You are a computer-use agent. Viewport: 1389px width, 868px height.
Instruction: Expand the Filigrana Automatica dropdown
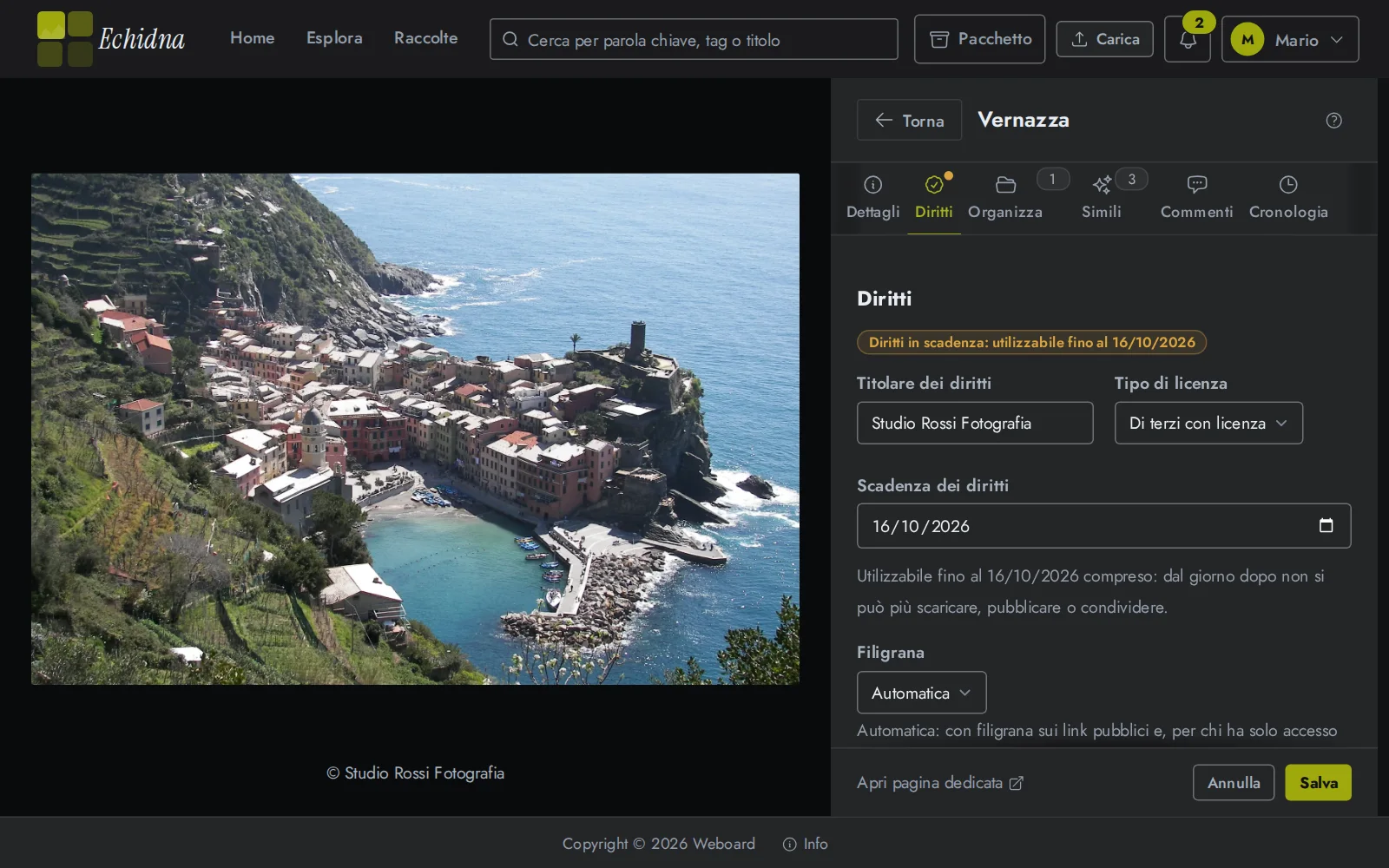921,693
